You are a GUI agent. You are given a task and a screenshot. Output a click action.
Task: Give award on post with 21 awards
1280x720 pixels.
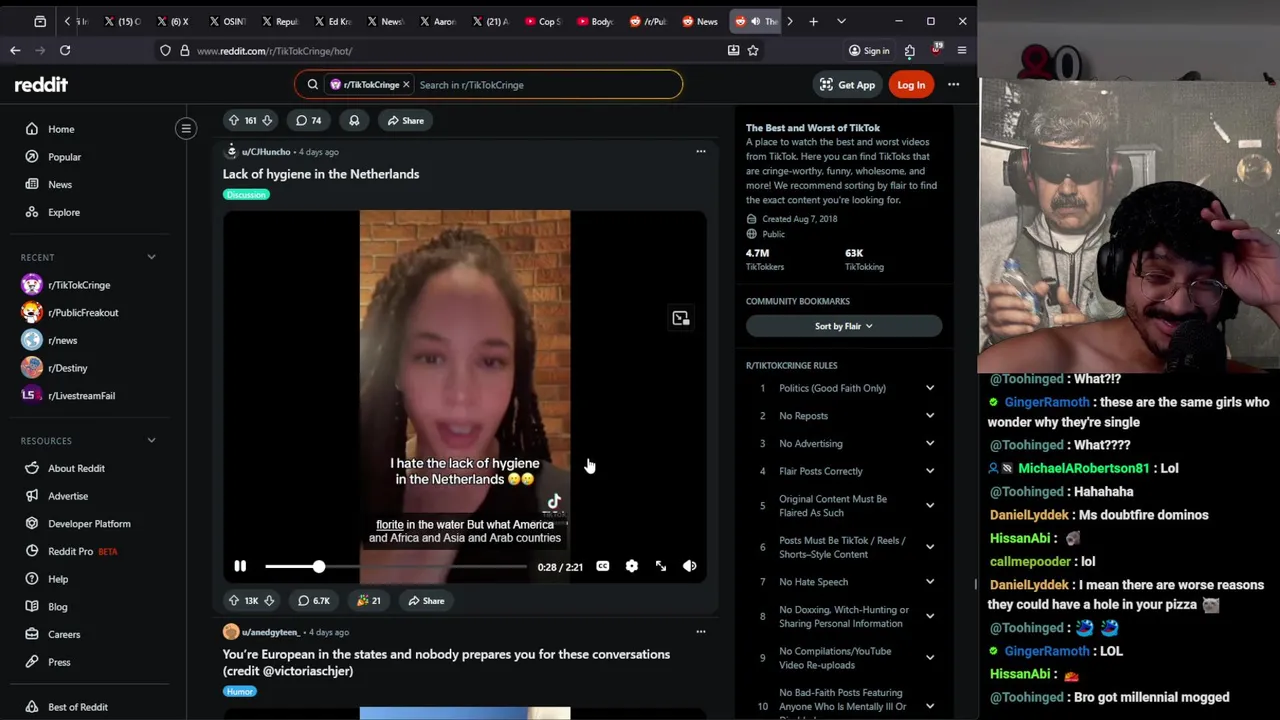point(368,601)
